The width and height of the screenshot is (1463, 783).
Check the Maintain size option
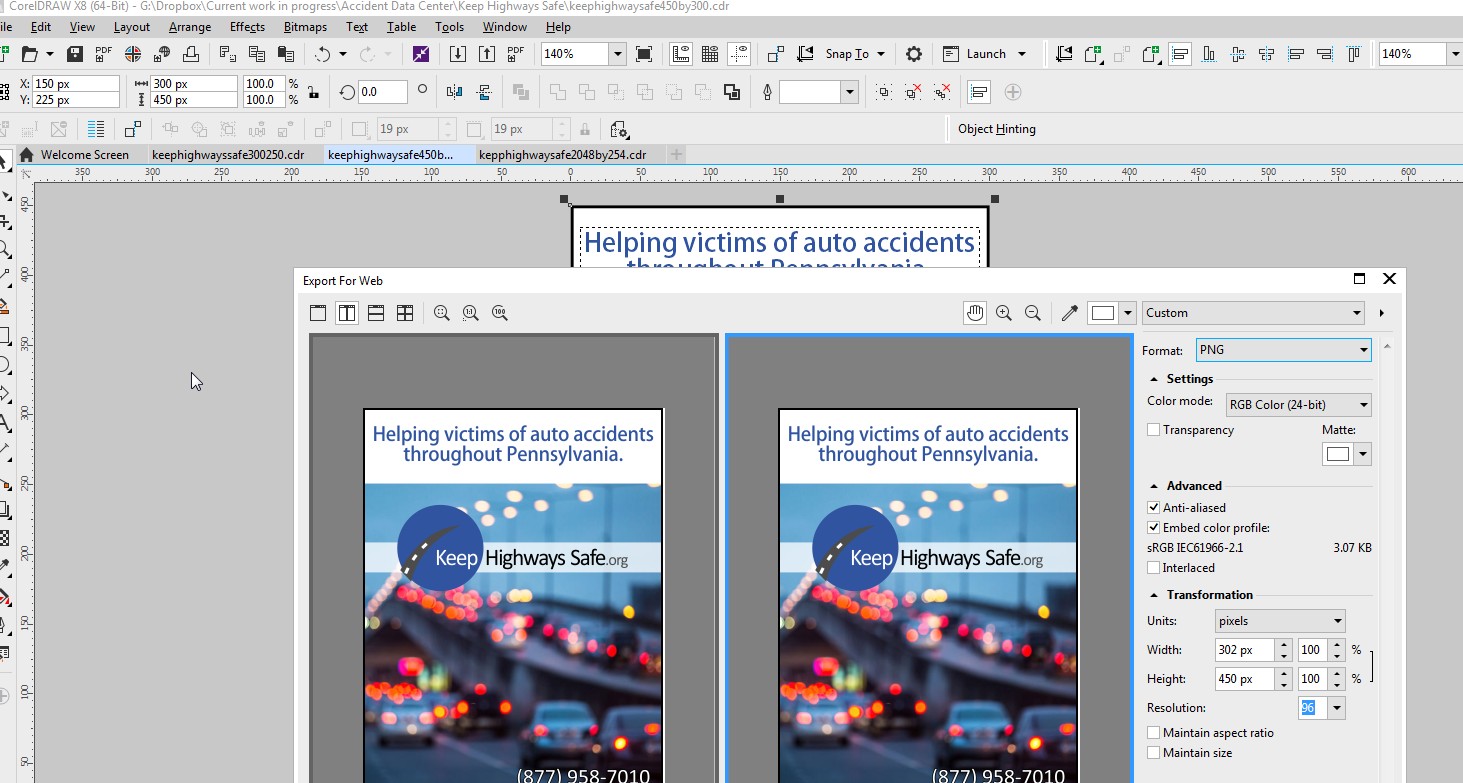click(1154, 753)
